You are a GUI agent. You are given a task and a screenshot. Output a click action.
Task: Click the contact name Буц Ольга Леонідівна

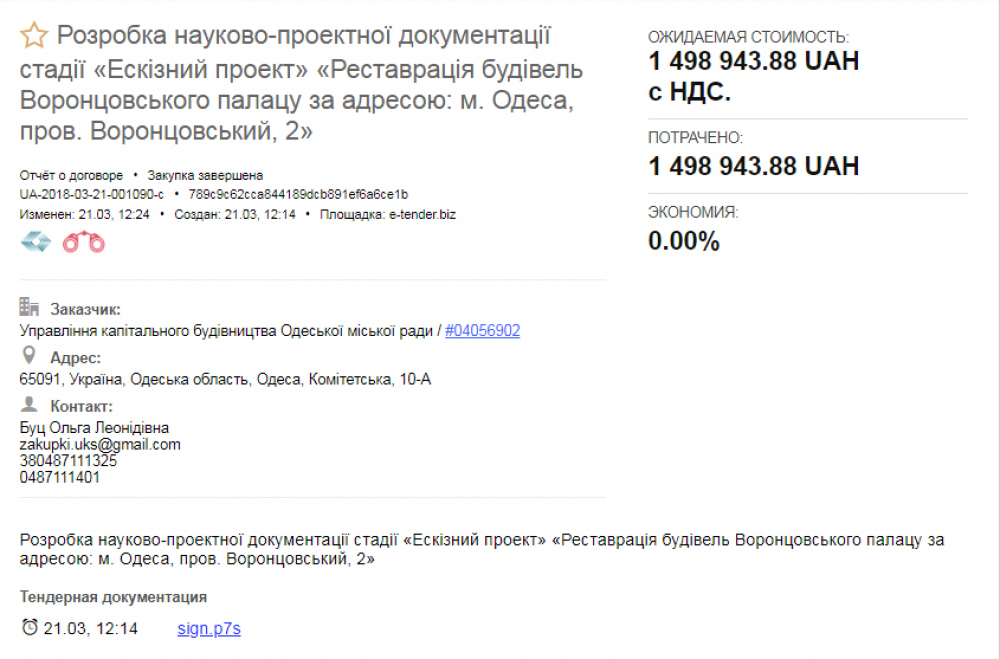94,428
